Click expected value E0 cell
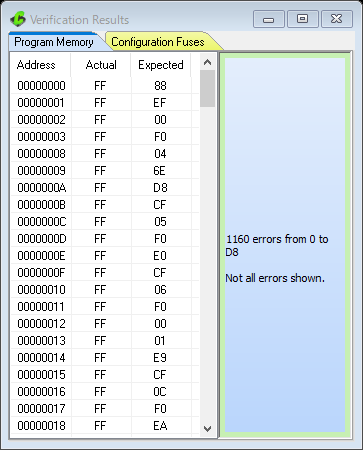This screenshot has height=450, width=363. (160, 256)
